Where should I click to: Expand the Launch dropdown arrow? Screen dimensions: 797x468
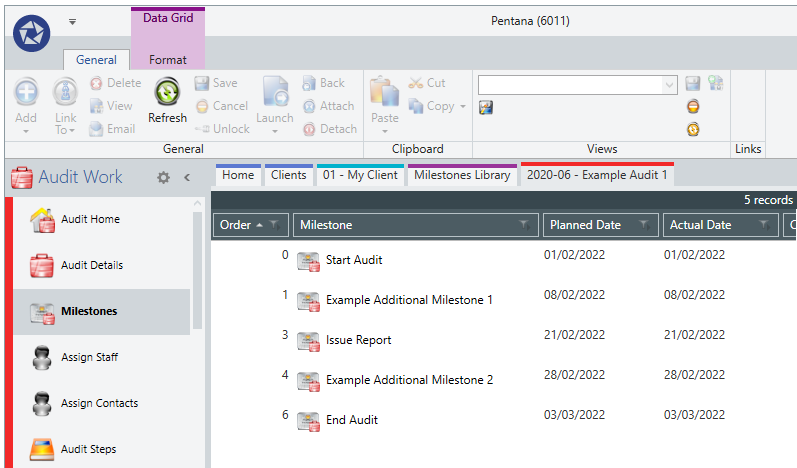(275, 132)
